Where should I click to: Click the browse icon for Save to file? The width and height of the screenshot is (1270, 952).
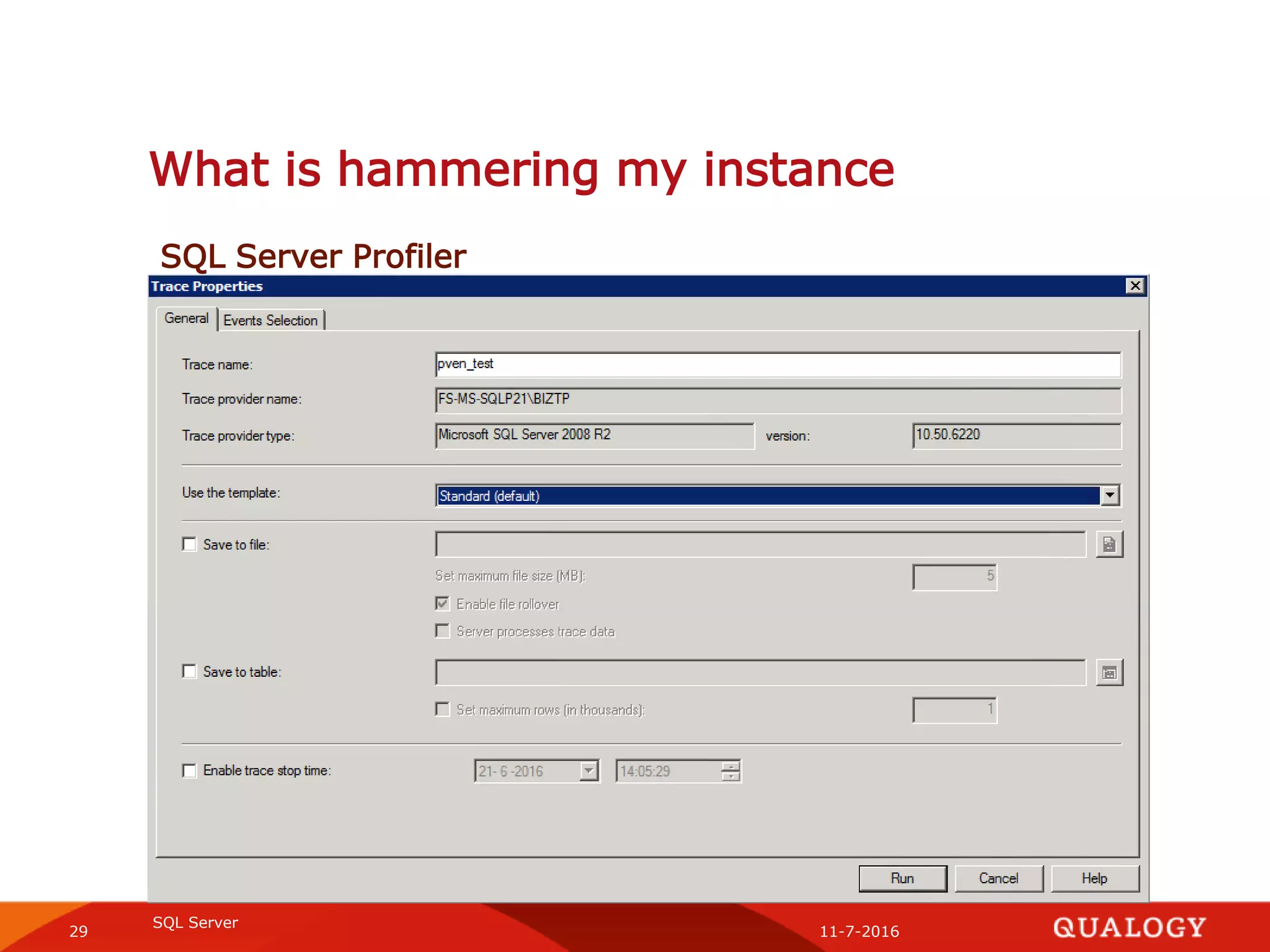(x=1109, y=544)
